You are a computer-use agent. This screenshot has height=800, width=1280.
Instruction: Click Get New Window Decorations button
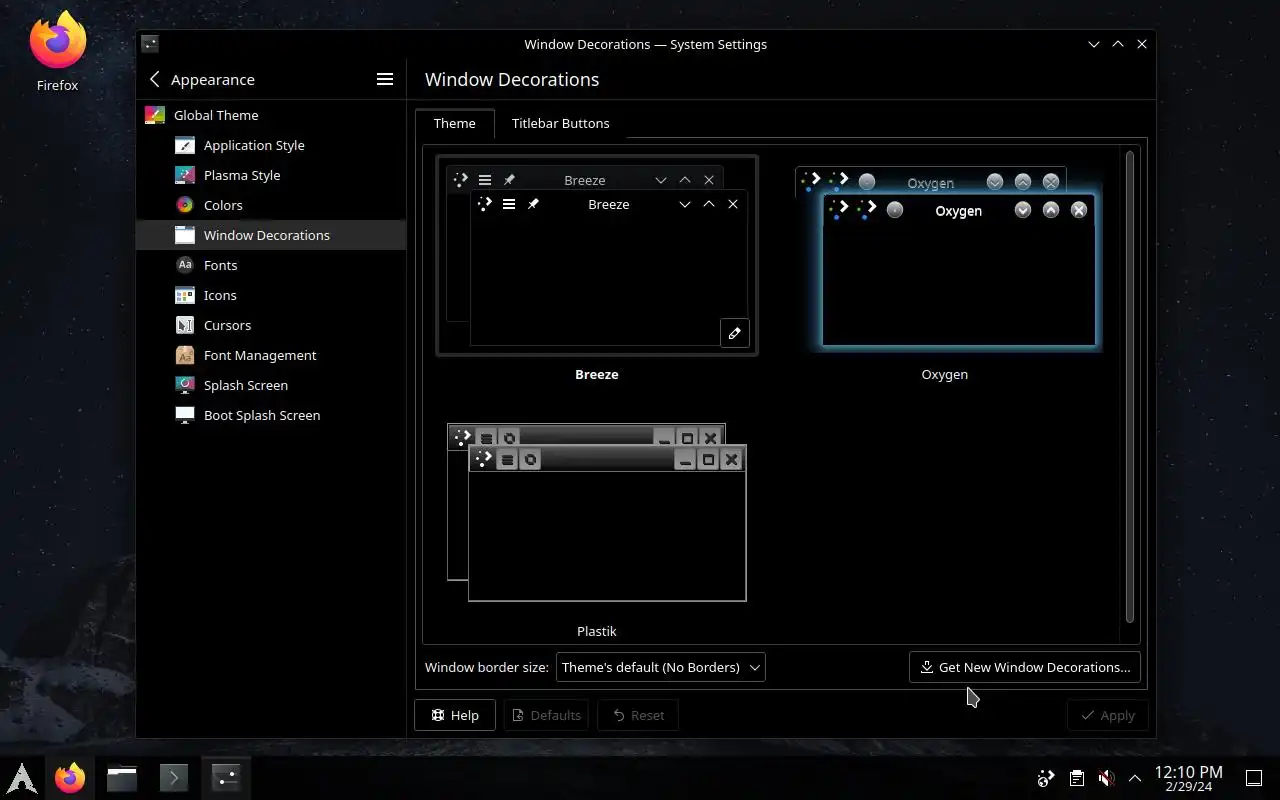point(1024,667)
